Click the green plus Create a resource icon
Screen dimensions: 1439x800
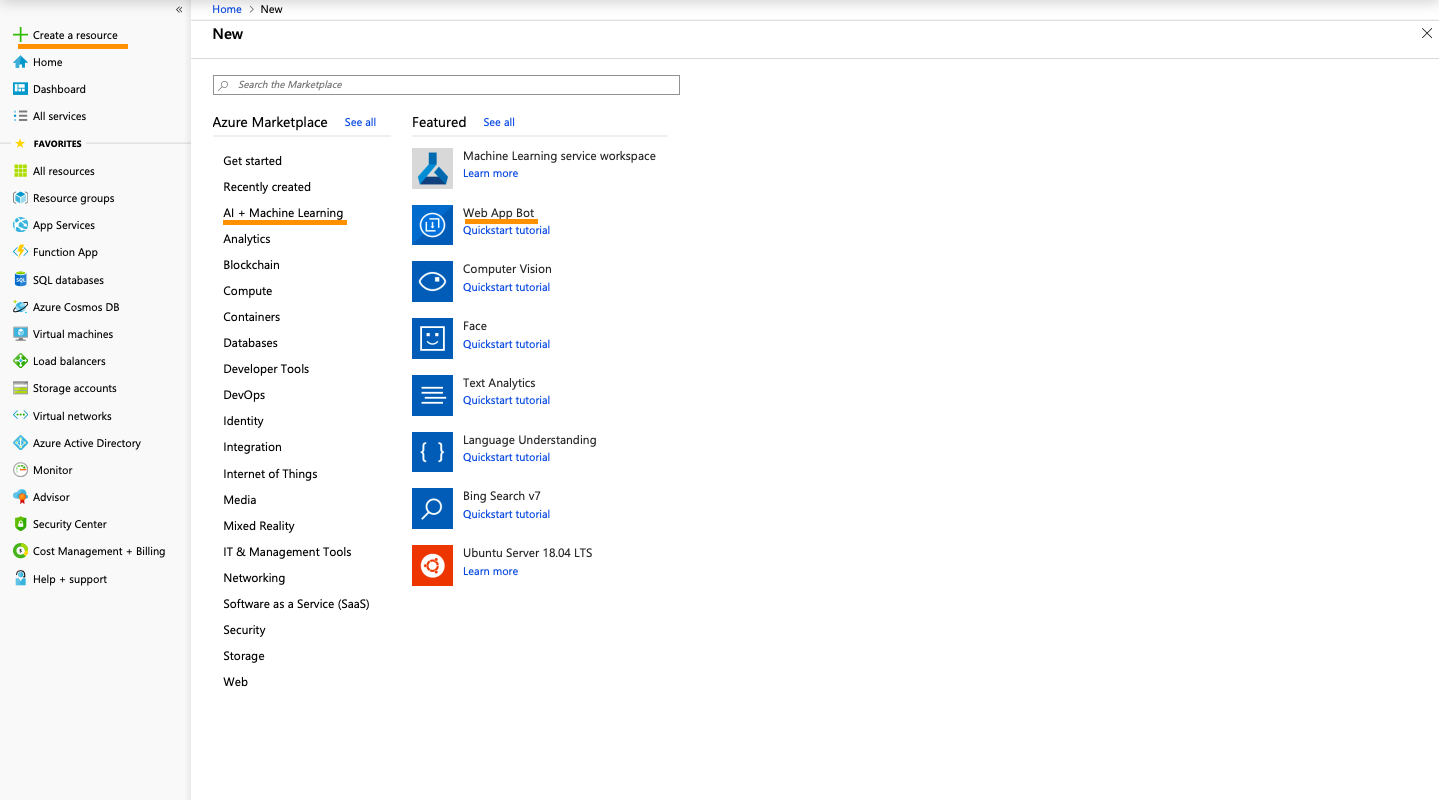click(20, 35)
